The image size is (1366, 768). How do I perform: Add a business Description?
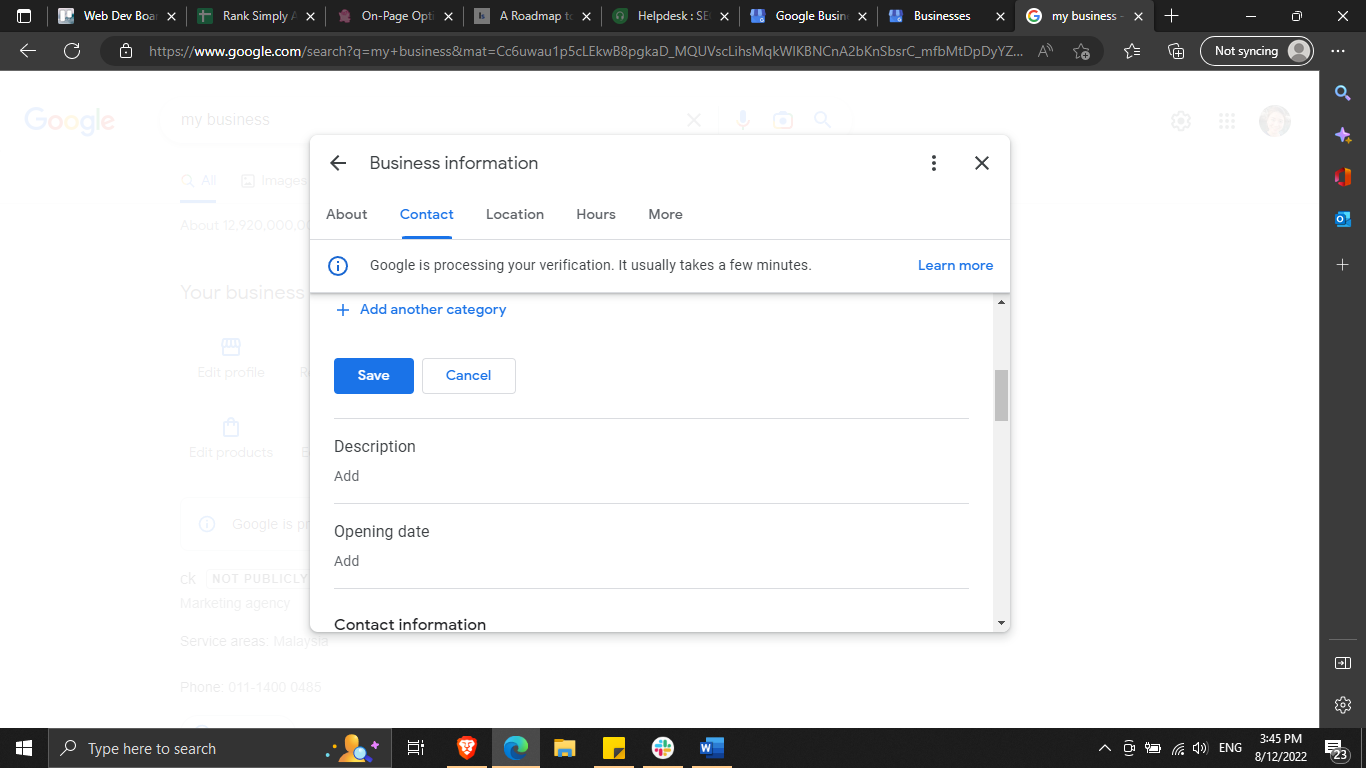click(x=347, y=476)
